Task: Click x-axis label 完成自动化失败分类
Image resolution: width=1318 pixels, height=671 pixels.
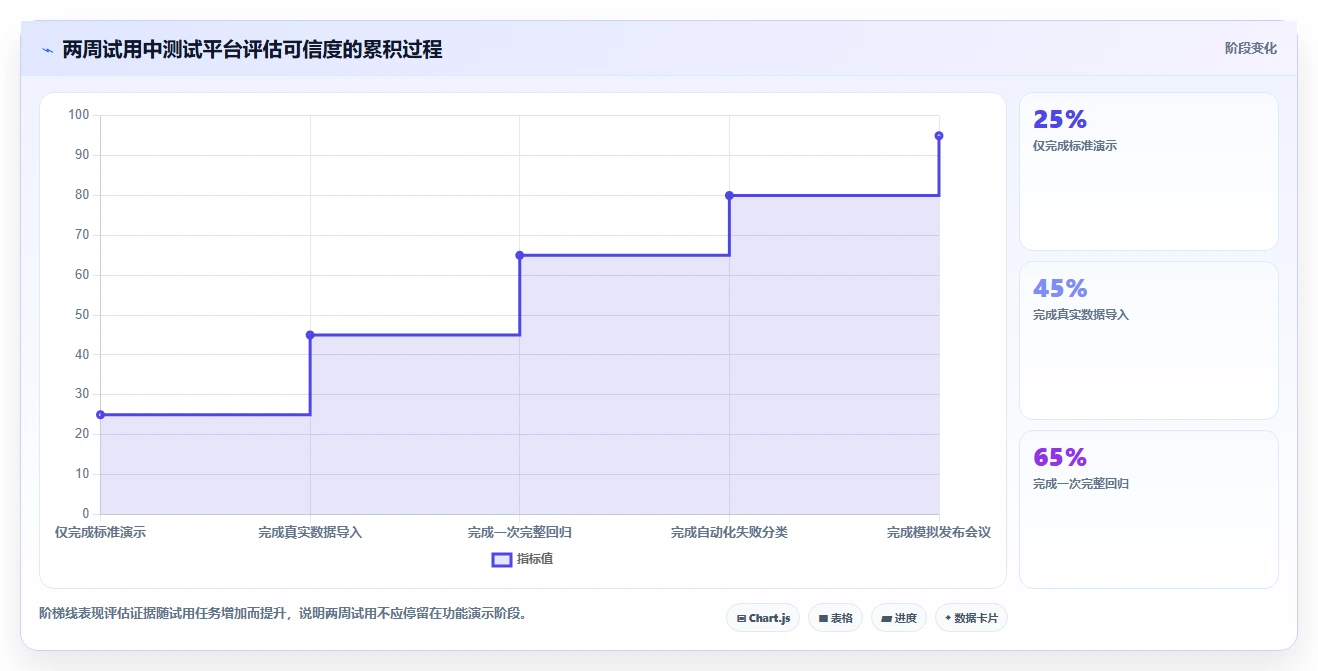Action: coord(729,532)
